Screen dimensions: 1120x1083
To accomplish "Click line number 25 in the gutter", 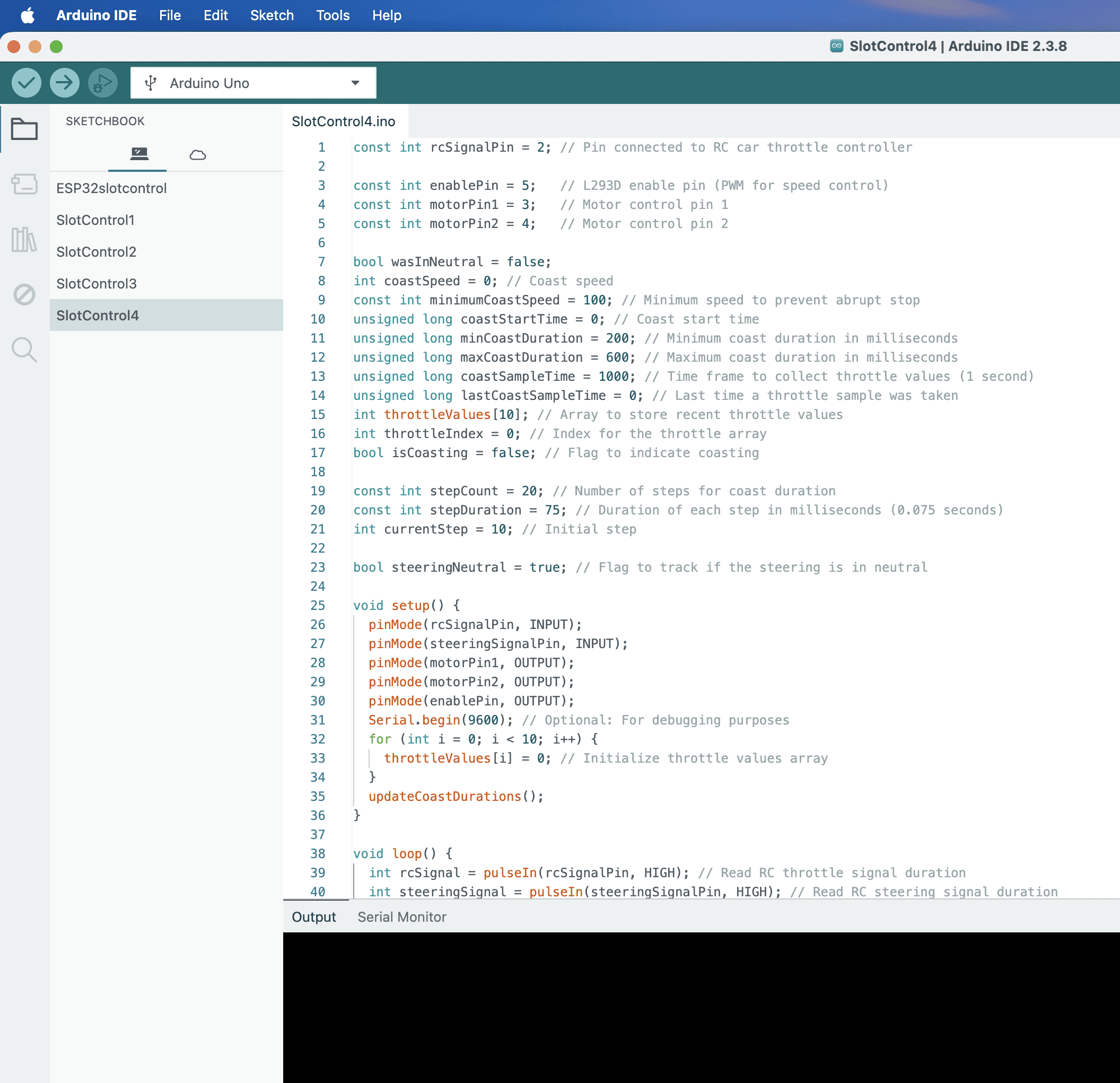I will 317,605.
